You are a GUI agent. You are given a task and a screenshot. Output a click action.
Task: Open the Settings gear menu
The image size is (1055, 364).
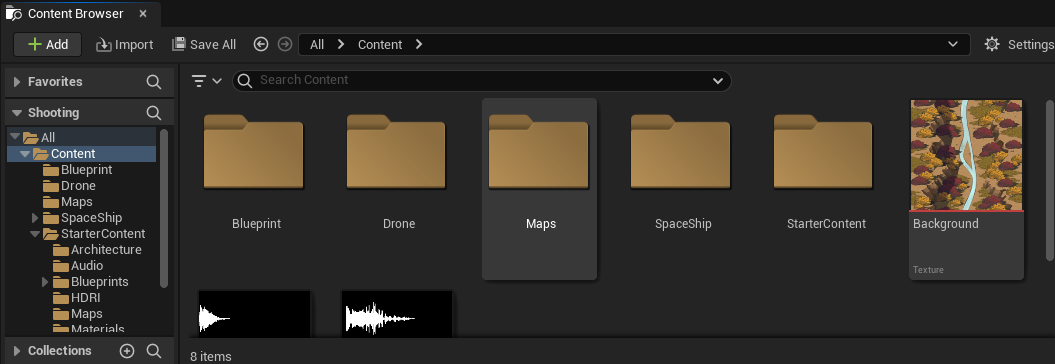1019,44
